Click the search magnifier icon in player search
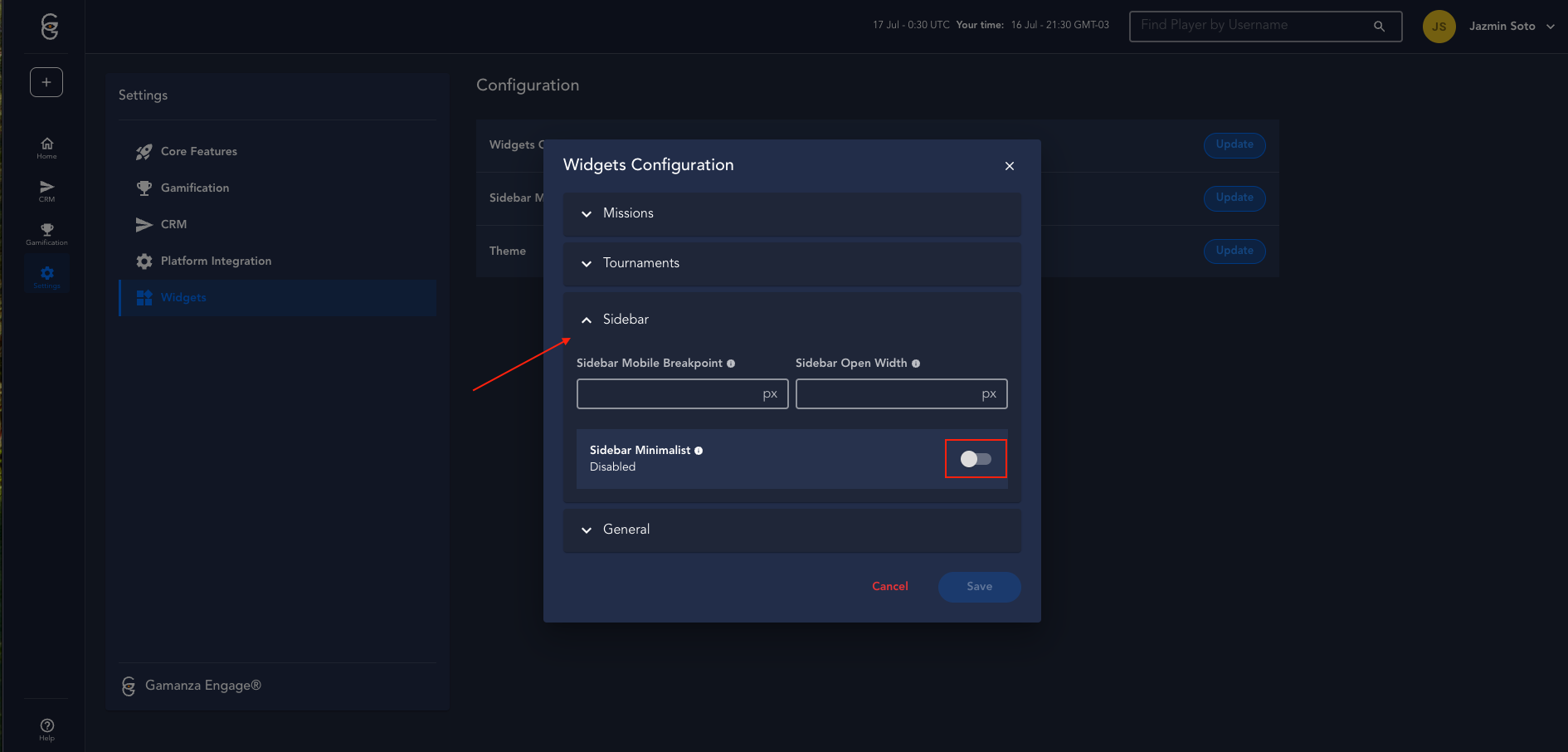This screenshot has height=752, width=1568. pos(1379,27)
